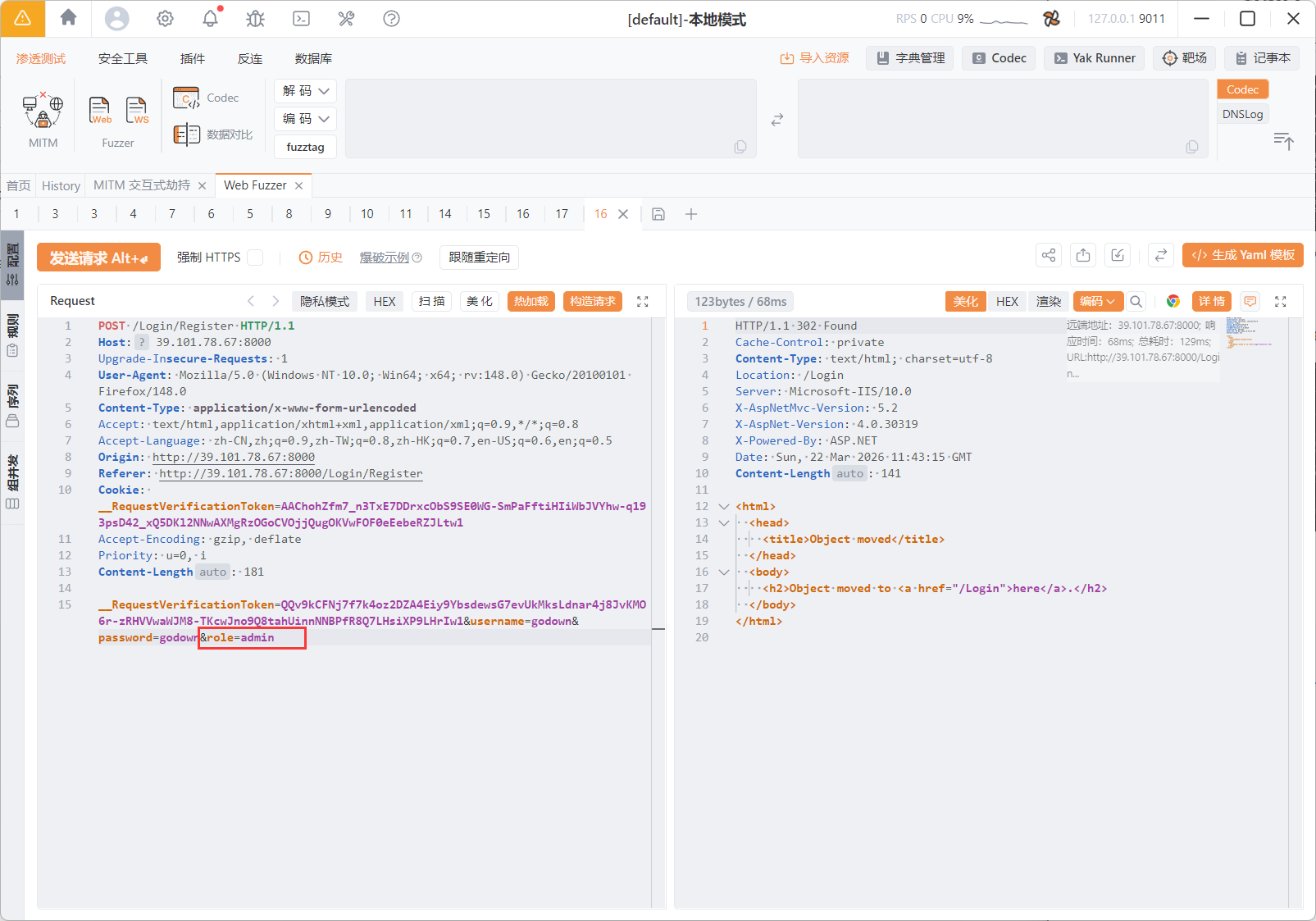The image size is (1316, 921).
Task: Collapse the html tag fold arrow
Action: tap(723, 507)
